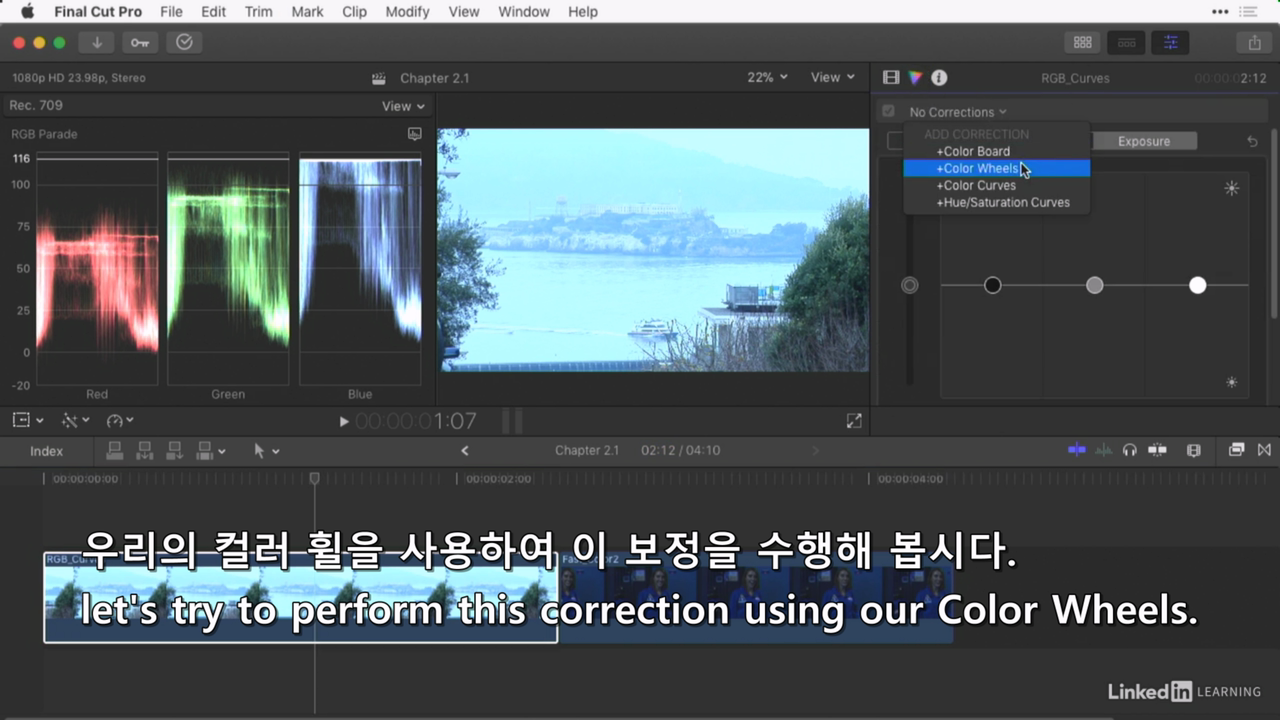Open the Final Cut Pro menu
Viewport: 1280px width, 720px height.
(x=98, y=12)
